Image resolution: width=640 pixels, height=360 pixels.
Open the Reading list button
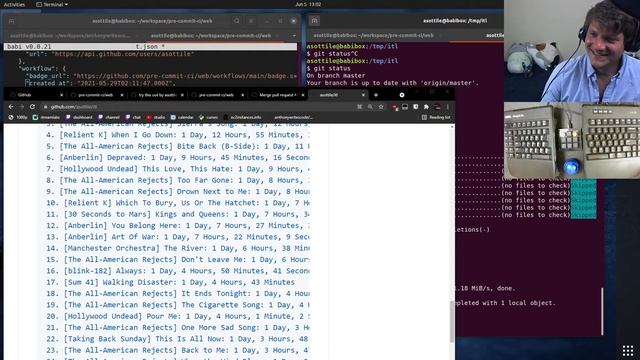point(436,117)
